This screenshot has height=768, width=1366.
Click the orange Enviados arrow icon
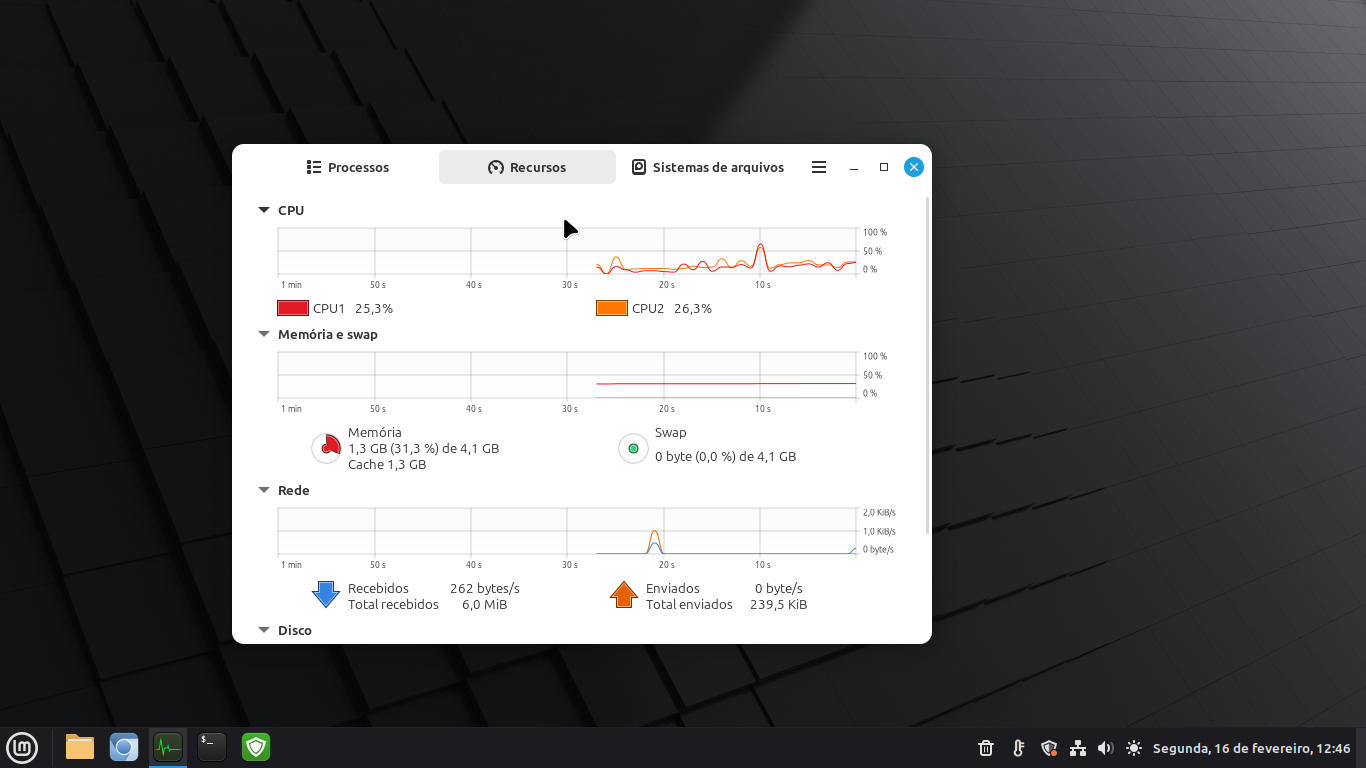(x=624, y=594)
